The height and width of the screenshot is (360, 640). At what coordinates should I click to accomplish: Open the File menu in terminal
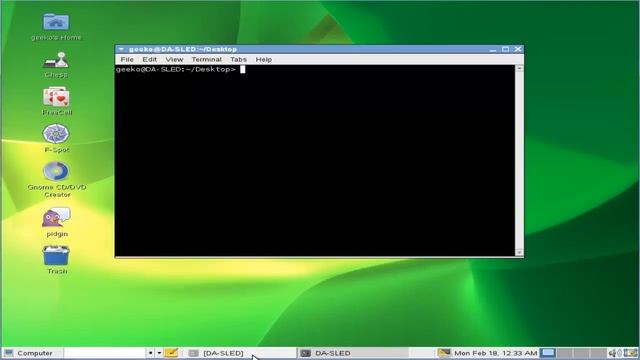point(127,59)
